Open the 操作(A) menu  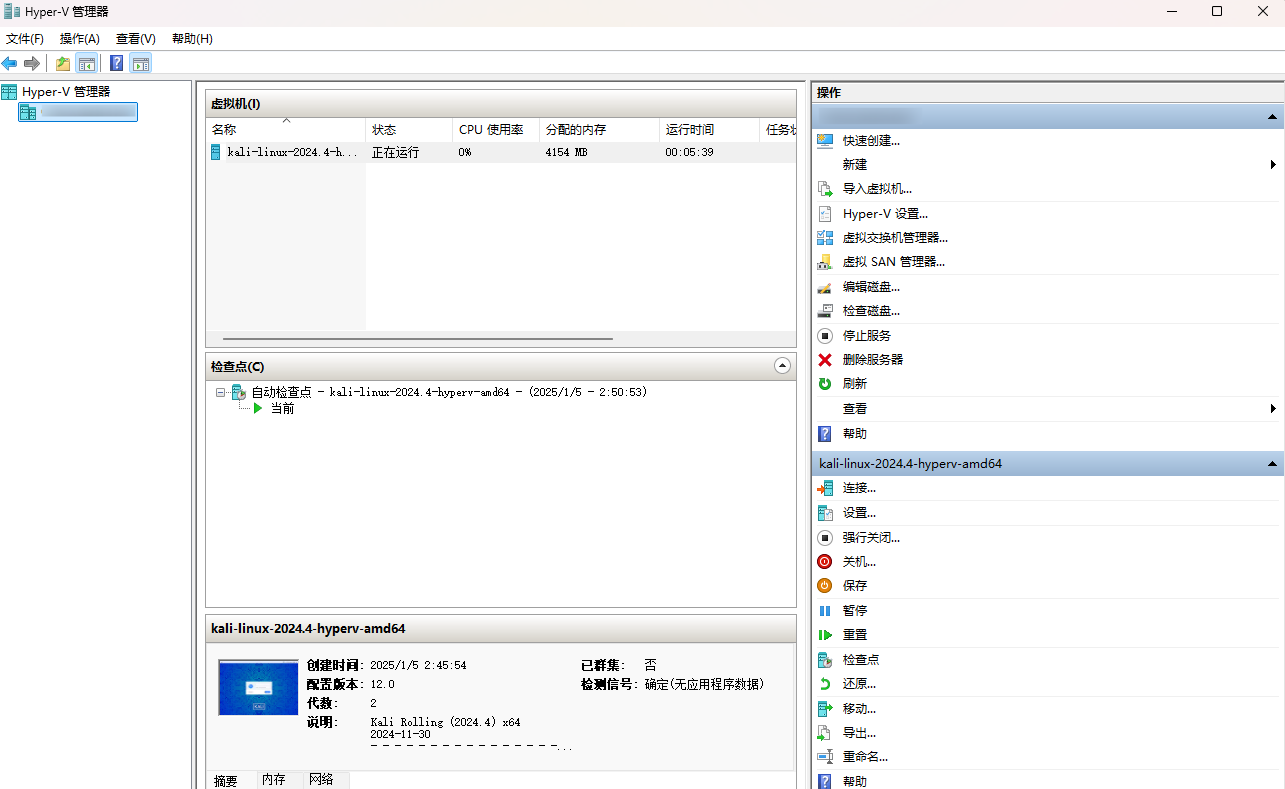point(79,39)
